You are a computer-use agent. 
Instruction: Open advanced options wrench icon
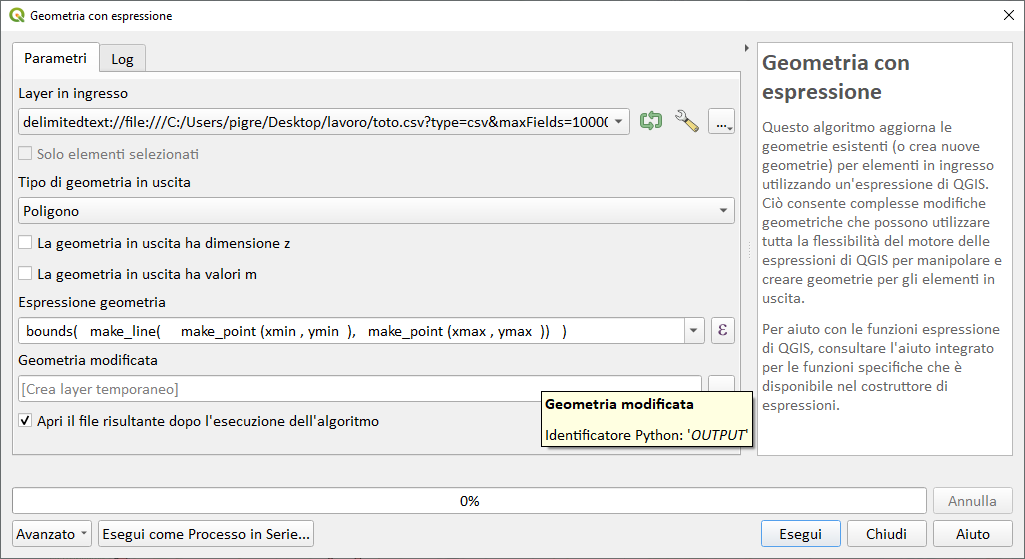686,121
